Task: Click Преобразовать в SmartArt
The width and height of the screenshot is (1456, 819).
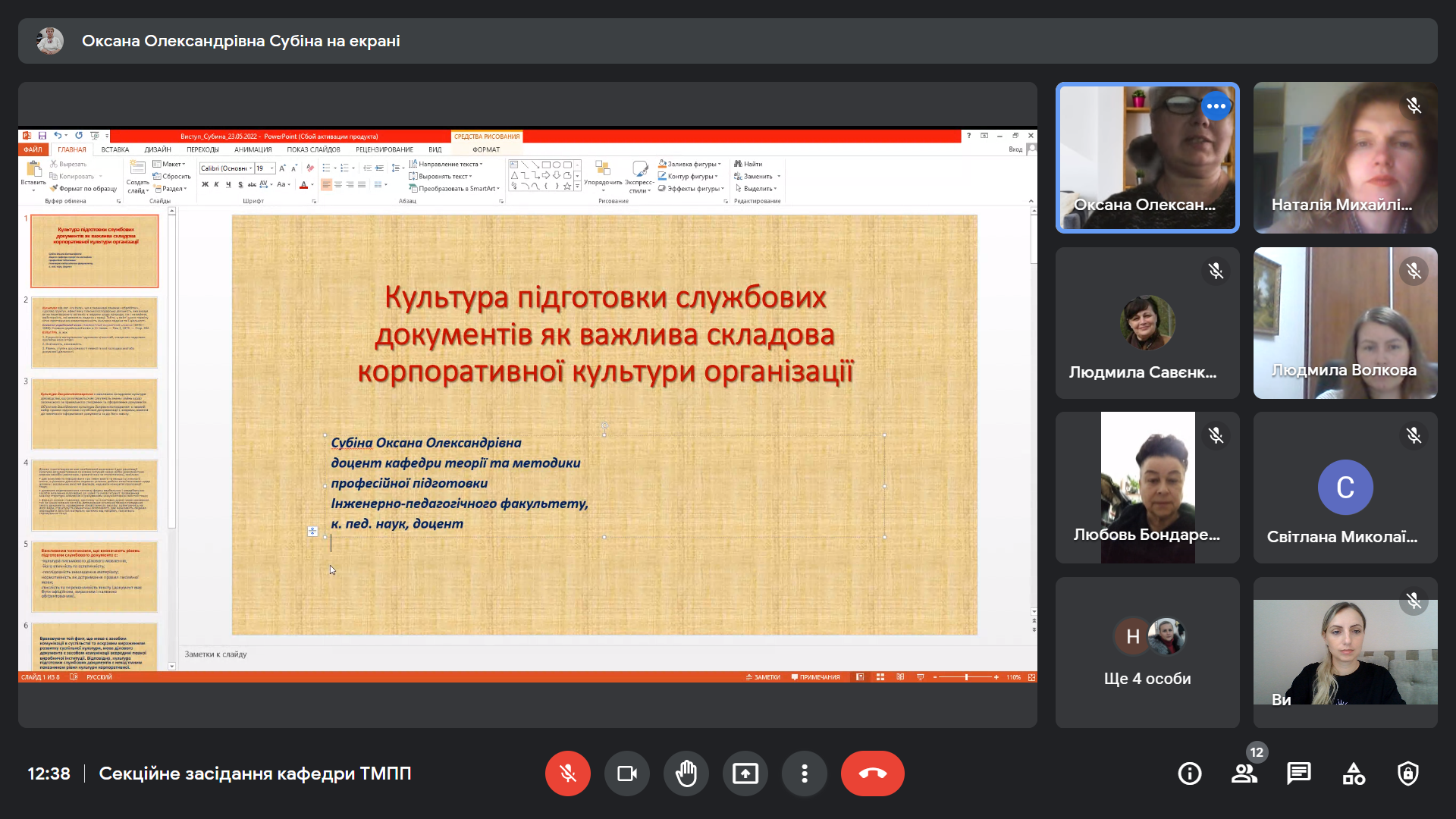Action: (455, 188)
